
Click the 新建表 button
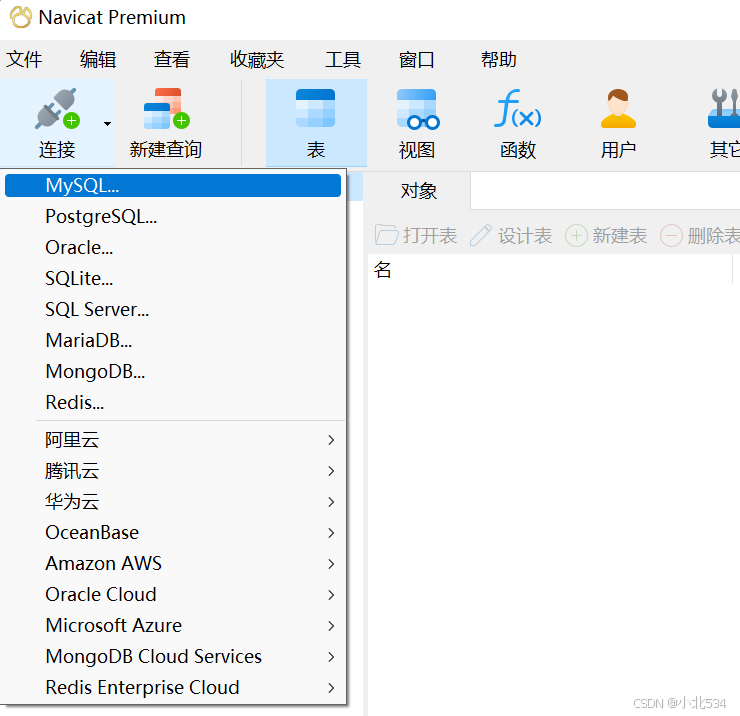[606, 236]
